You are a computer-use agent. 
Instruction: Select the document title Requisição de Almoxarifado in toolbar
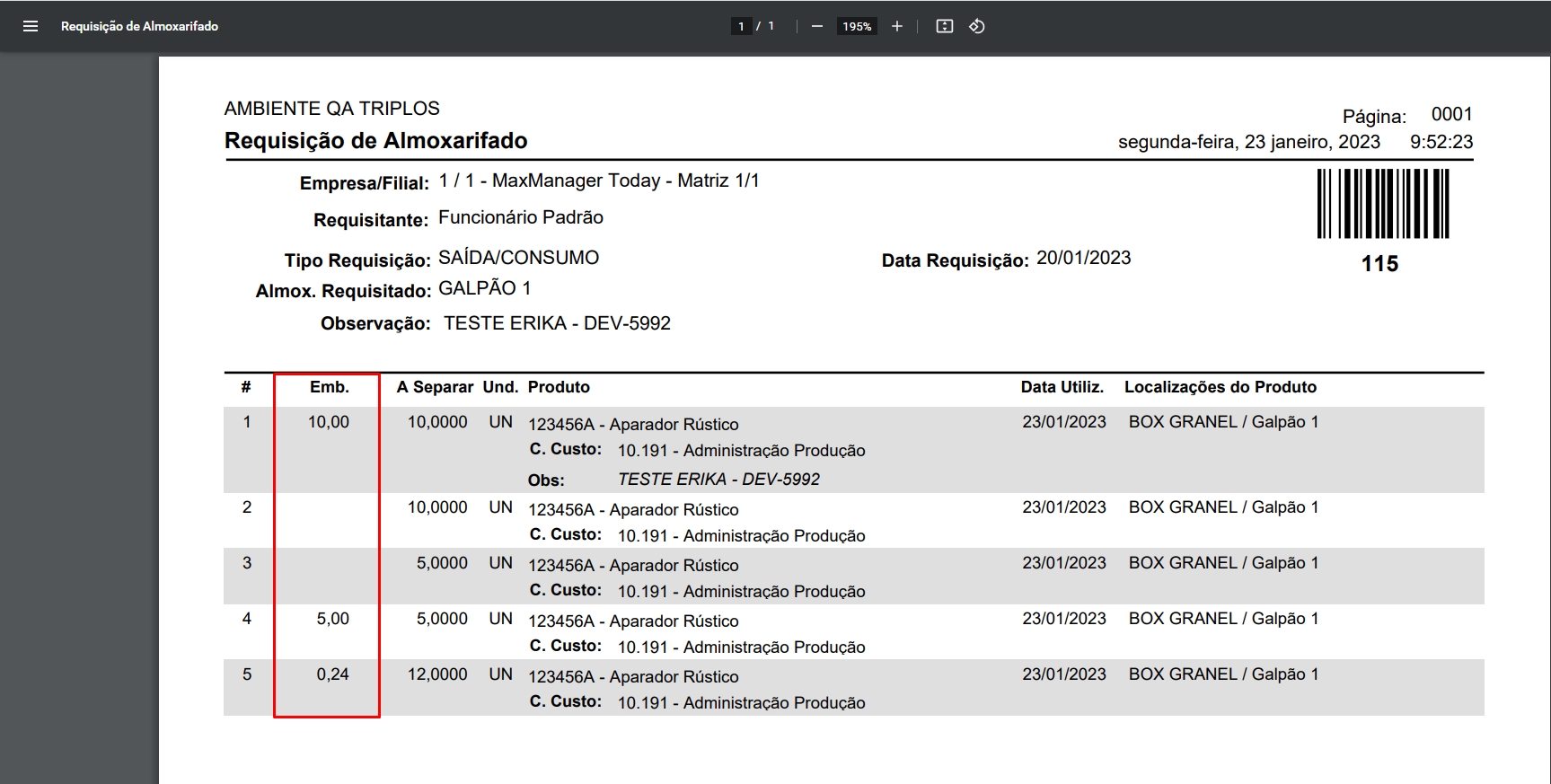click(139, 26)
